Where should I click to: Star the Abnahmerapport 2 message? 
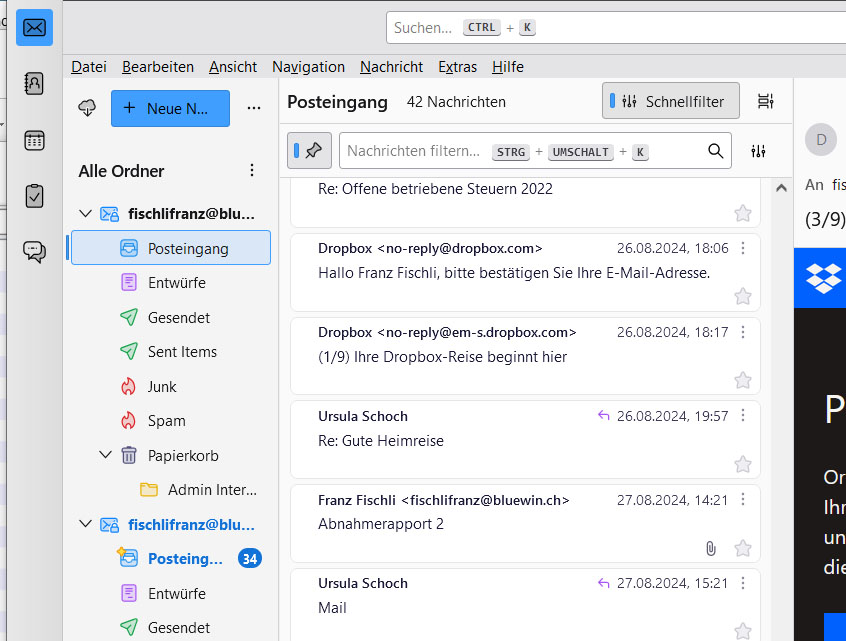[742, 548]
